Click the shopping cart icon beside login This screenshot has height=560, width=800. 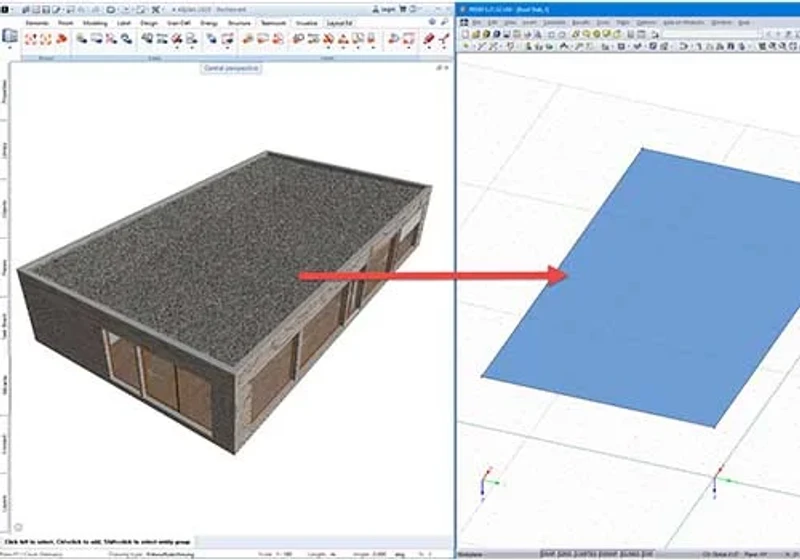tap(403, 9)
